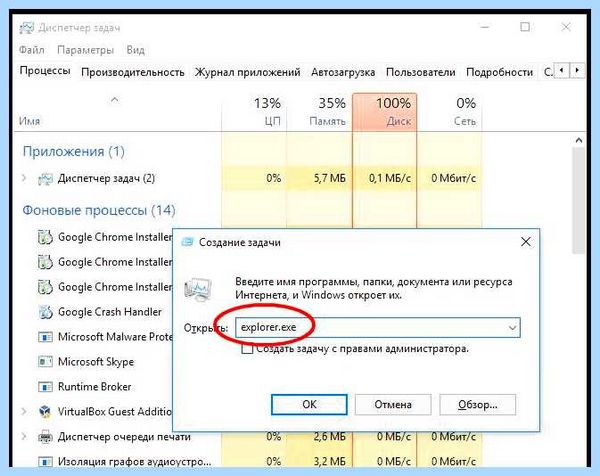Expand the Диспетчер очереди печати row
Viewport: 600px width, 476px height.
[x=24, y=436]
